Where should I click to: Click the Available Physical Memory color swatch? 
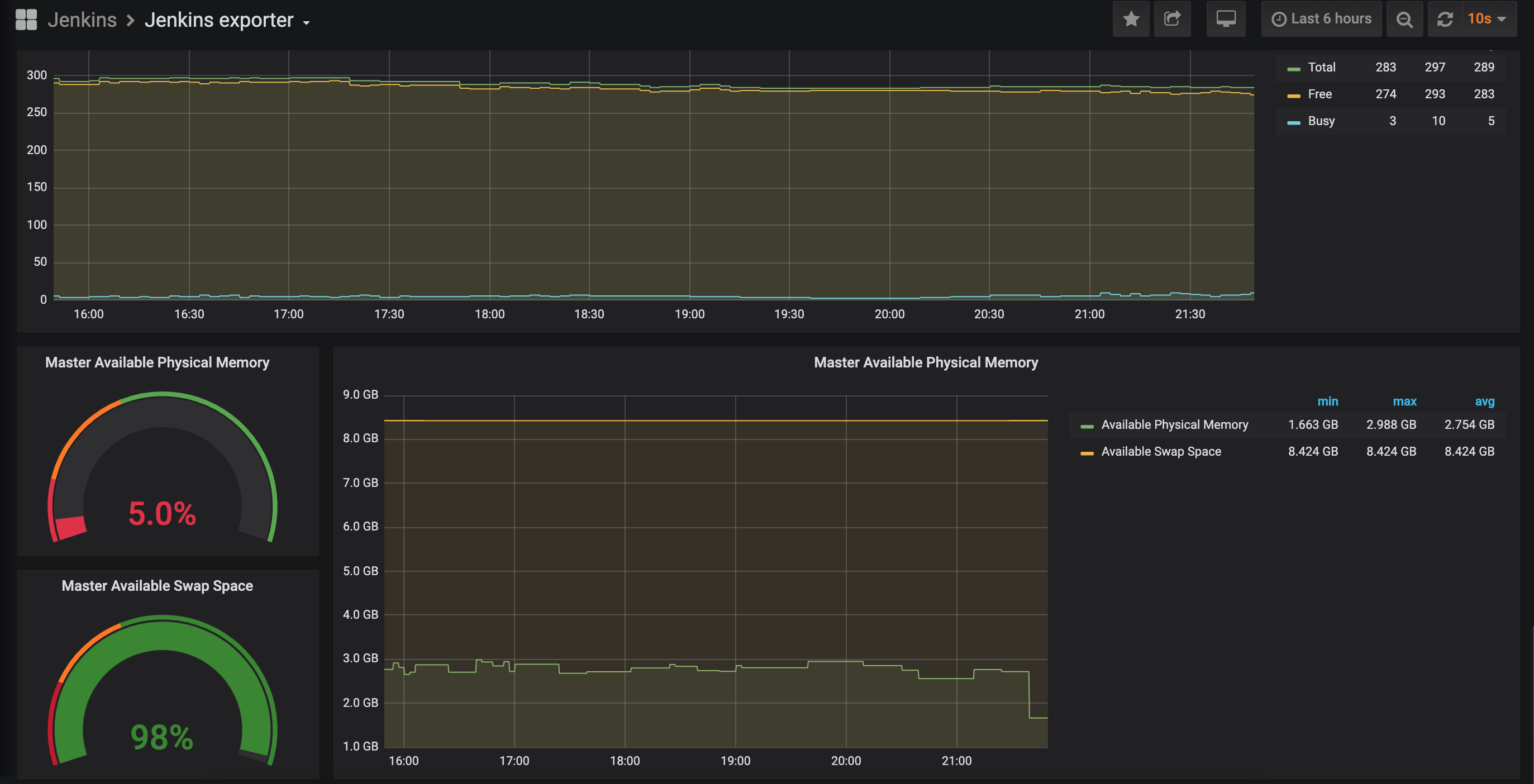[x=1086, y=426]
